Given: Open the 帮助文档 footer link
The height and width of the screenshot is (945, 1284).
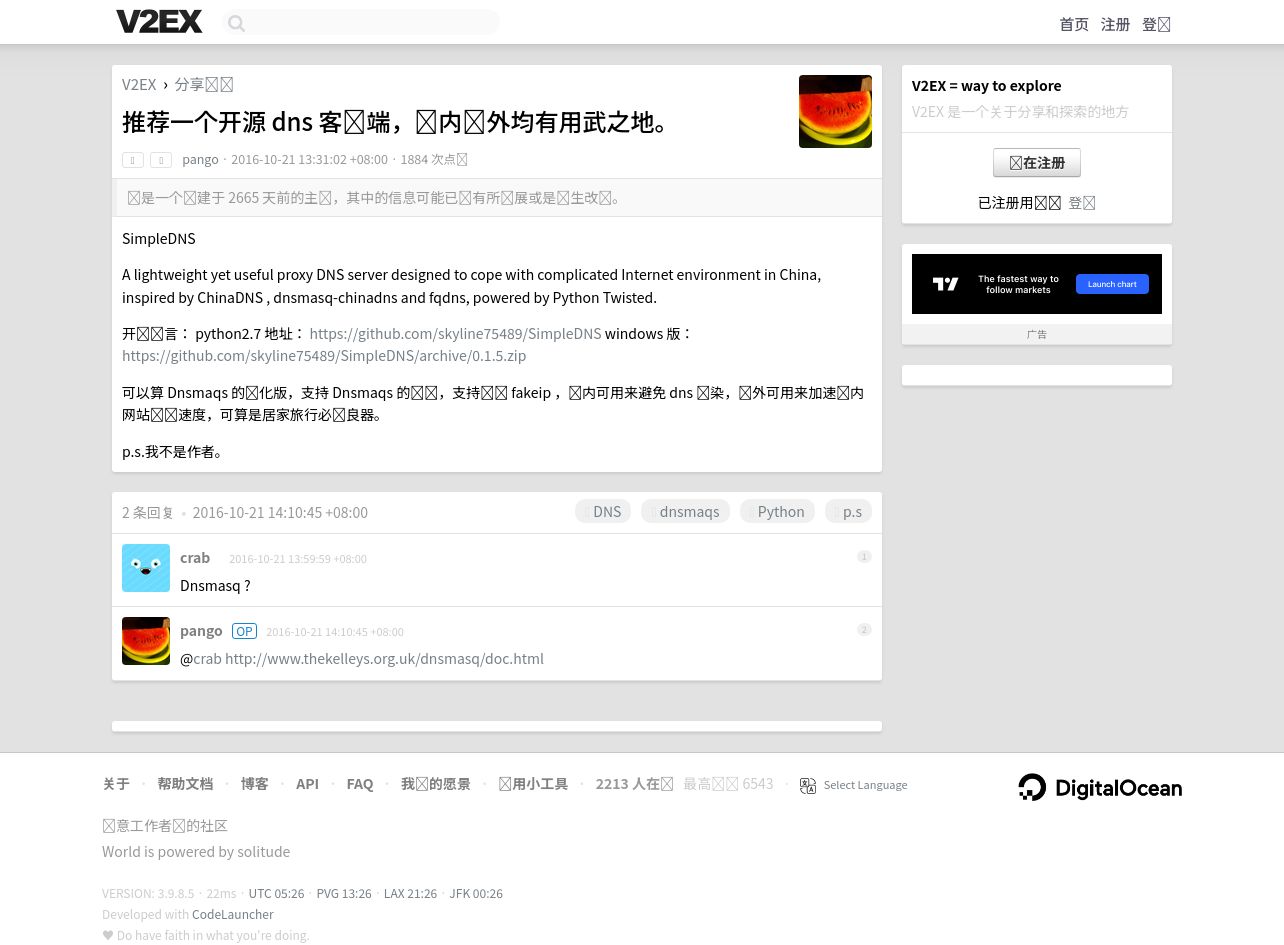Looking at the screenshot, I should [185, 784].
